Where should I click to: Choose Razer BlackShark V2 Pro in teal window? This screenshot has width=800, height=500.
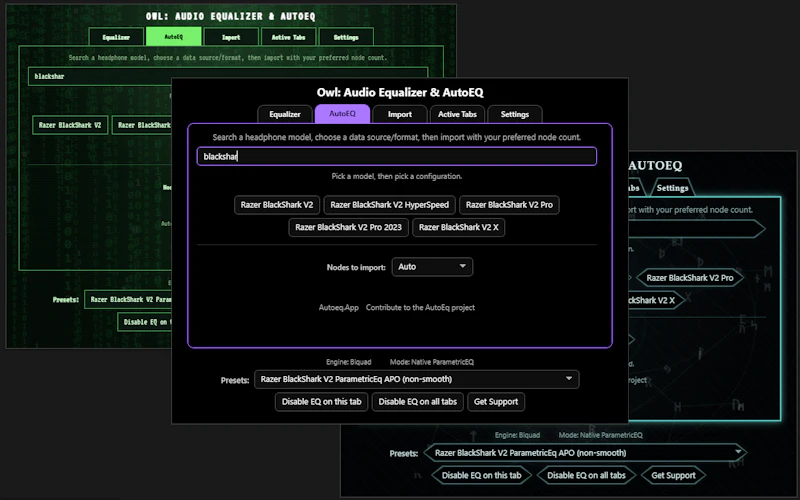tap(690, 278)
